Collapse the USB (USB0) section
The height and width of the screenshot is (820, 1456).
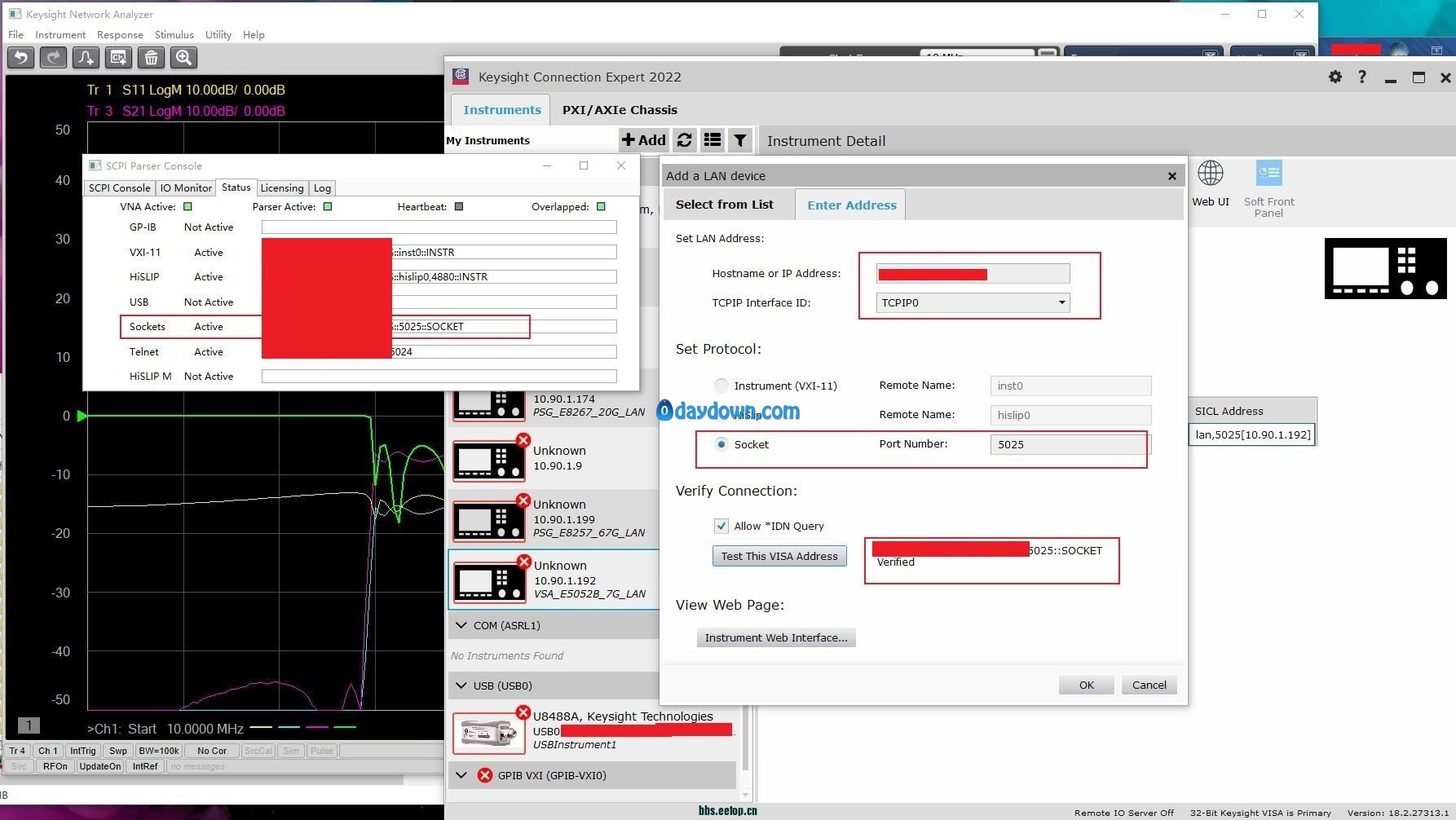coord(461,686)
